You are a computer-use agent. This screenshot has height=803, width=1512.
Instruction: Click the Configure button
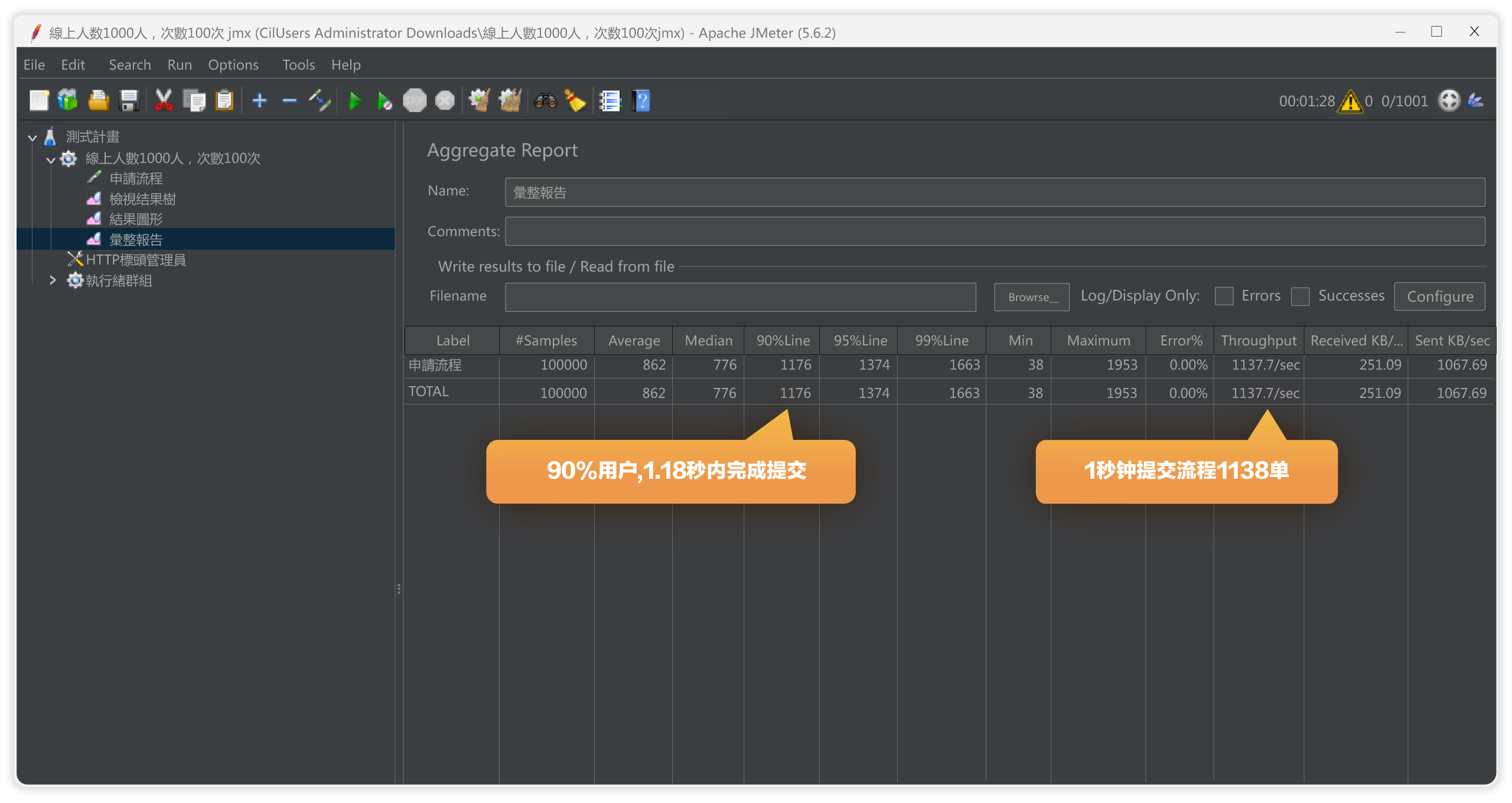click(x=1440, y=296)
